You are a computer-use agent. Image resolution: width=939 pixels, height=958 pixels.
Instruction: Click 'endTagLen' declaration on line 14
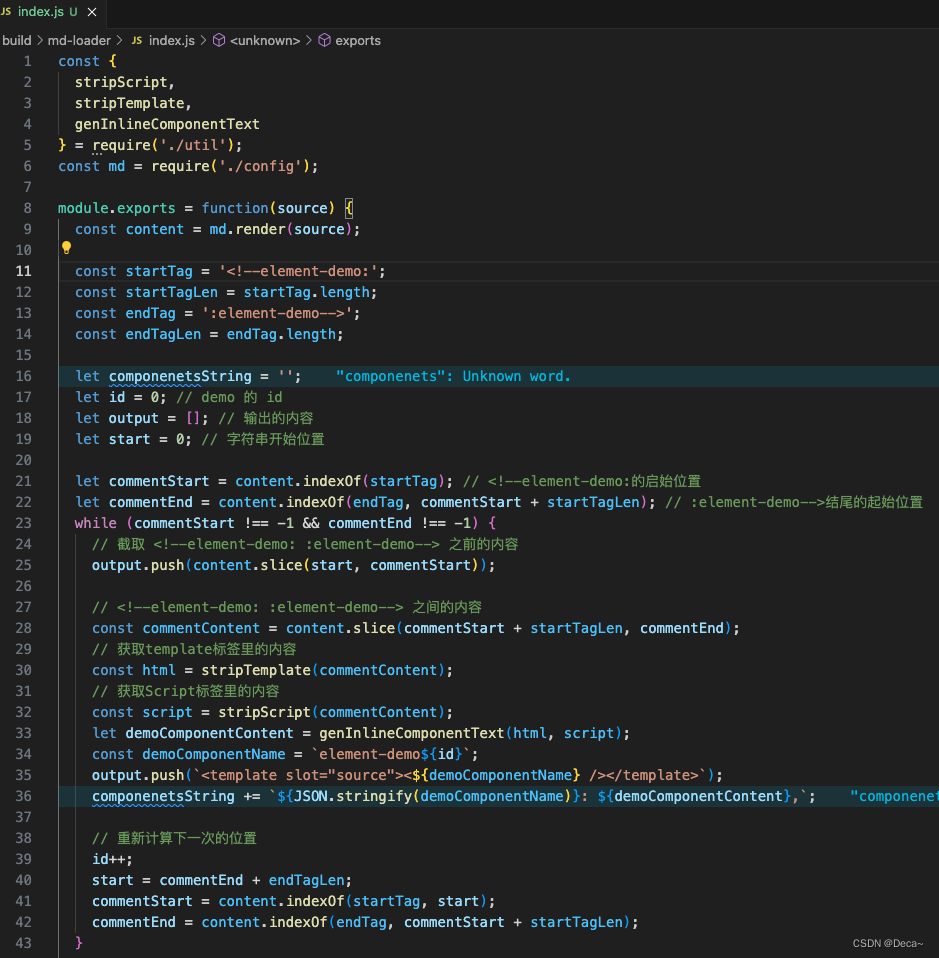click(163, 334)
